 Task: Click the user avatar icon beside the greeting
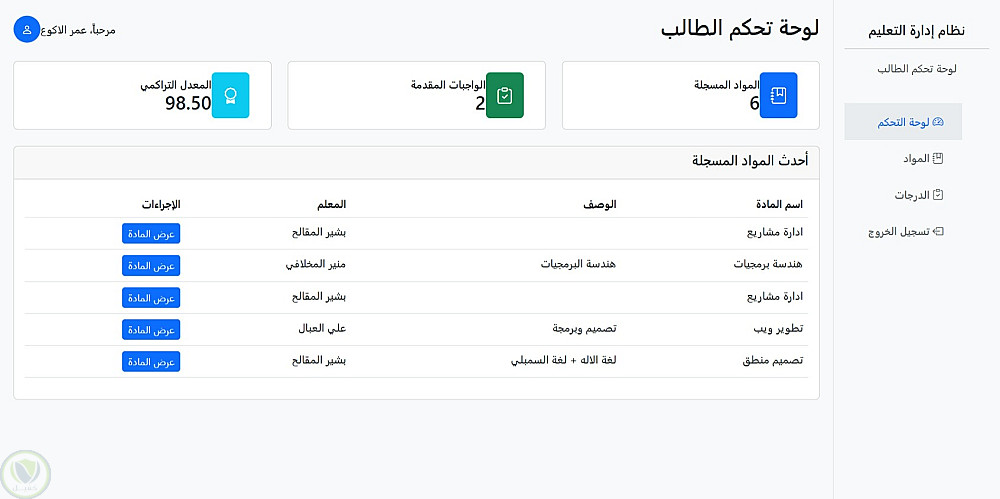point(27,29)
